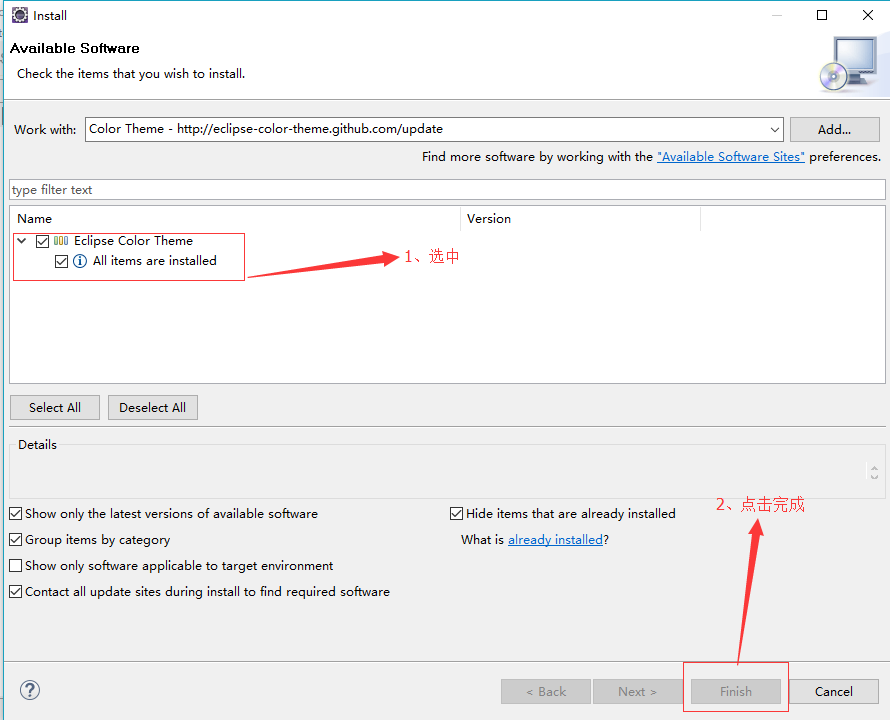Click the Details scroll down arrow
The width and height of the screenshot is (890, 720).
(x=874, y=476)
